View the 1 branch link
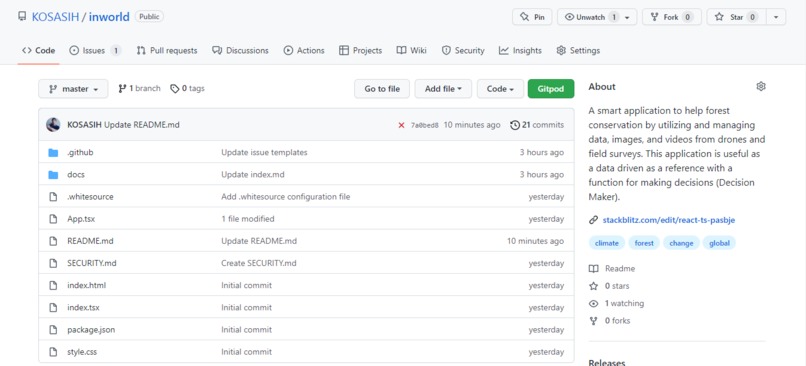This screenshot has width=806, height=366. 139,88
